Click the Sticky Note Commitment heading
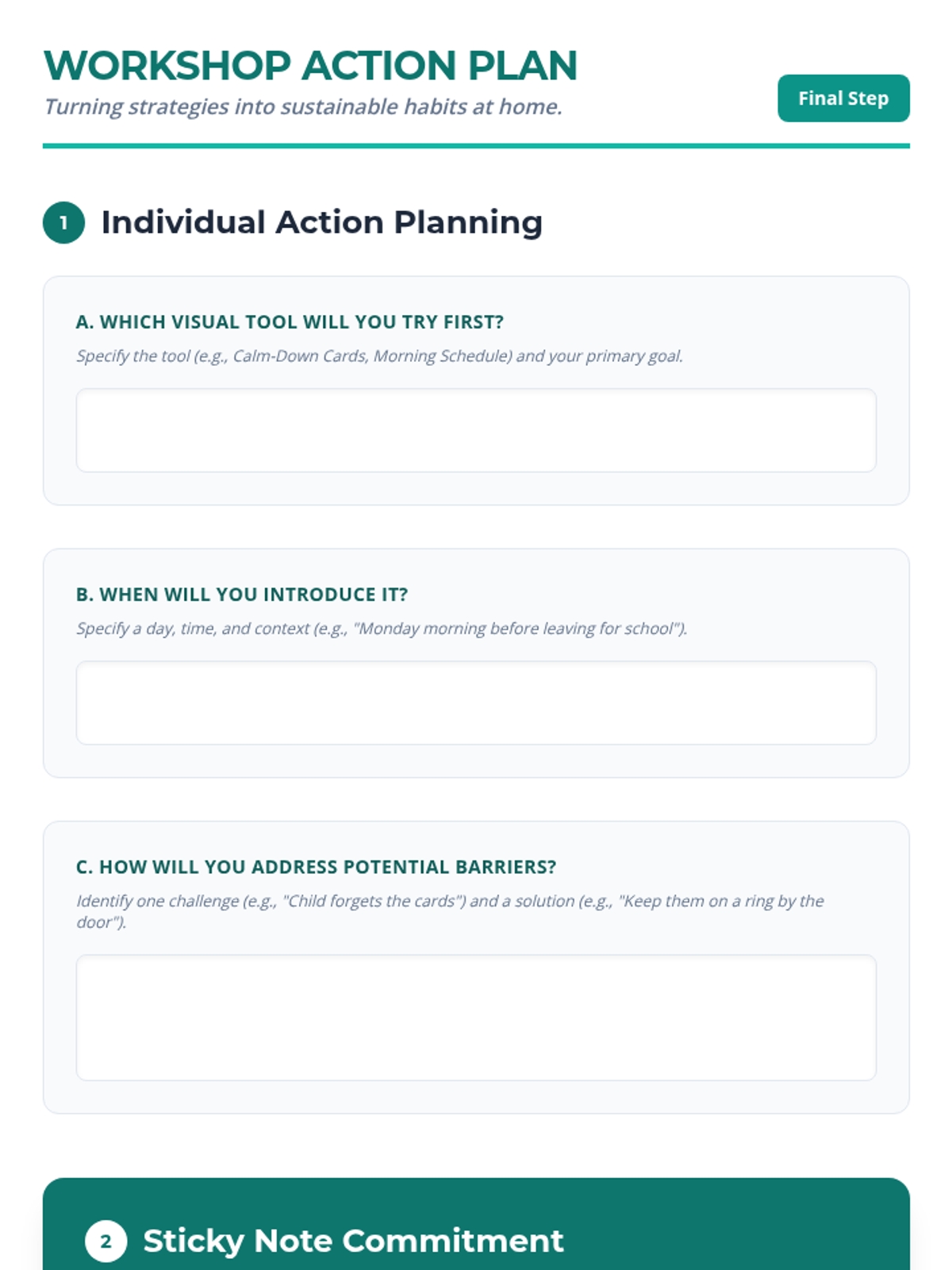The width and height of the screenshot is (952, 1270). tap(353, 1241)
